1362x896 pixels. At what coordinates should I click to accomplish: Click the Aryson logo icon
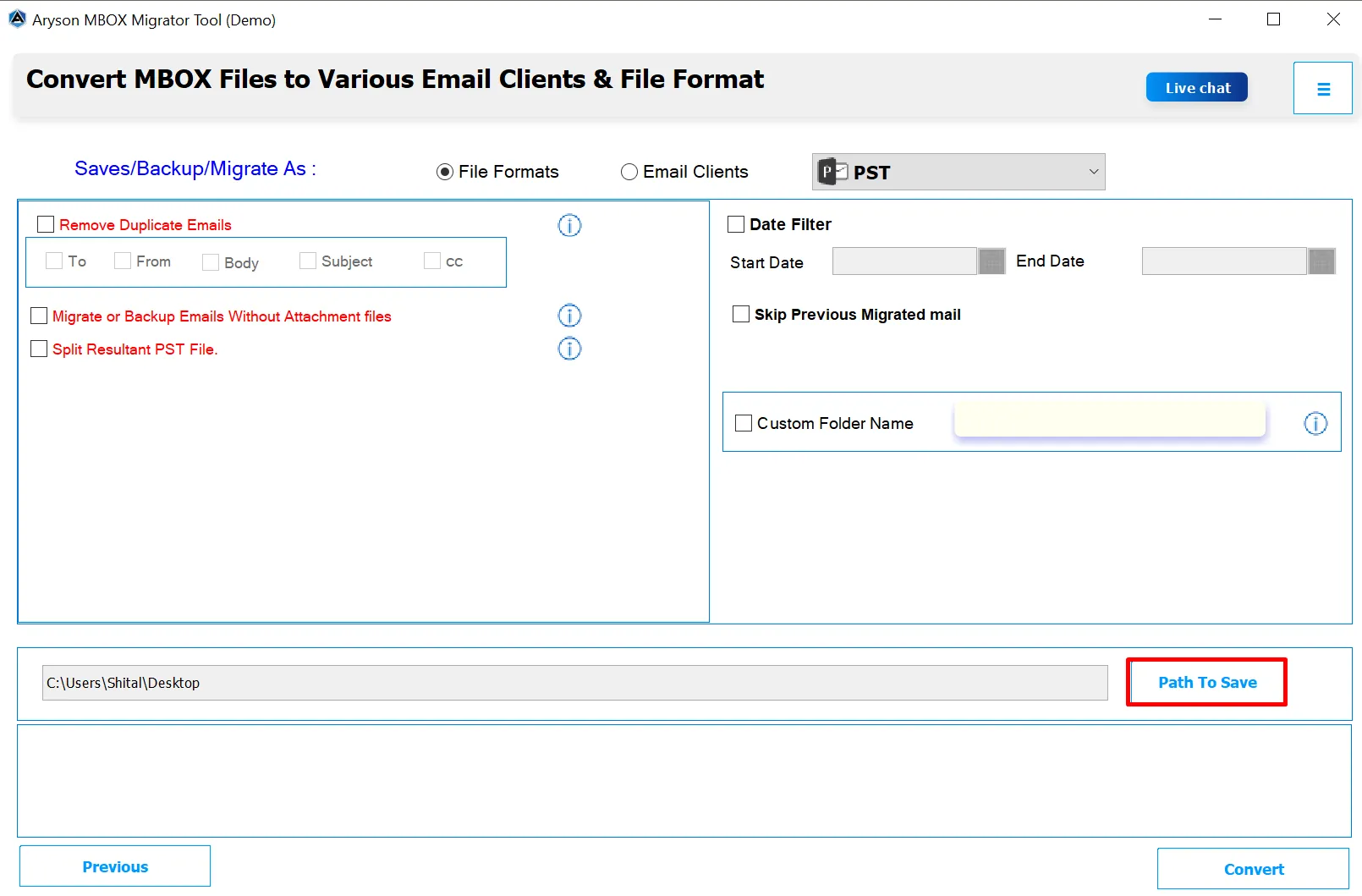[x=17, y=18]
